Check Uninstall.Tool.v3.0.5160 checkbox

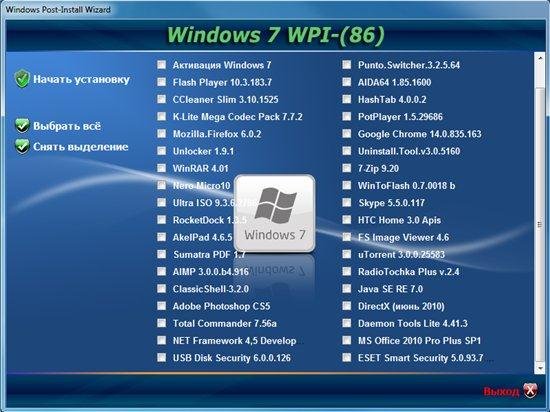[347, 150]
